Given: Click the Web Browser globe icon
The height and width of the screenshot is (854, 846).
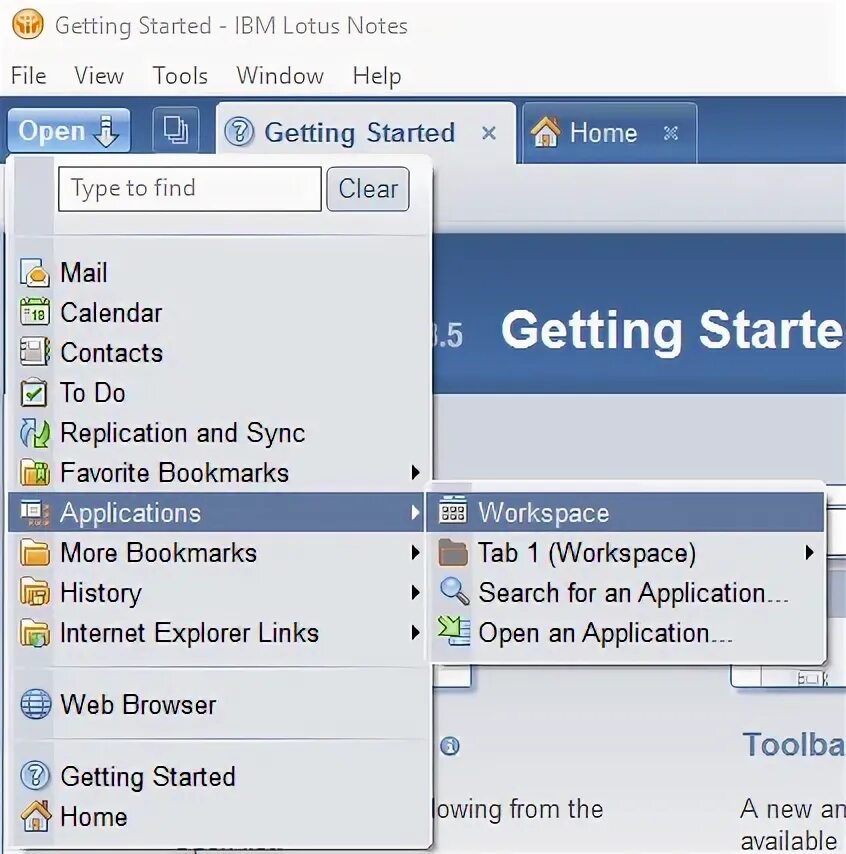Looking at the screenshot, I should point(36,704).
